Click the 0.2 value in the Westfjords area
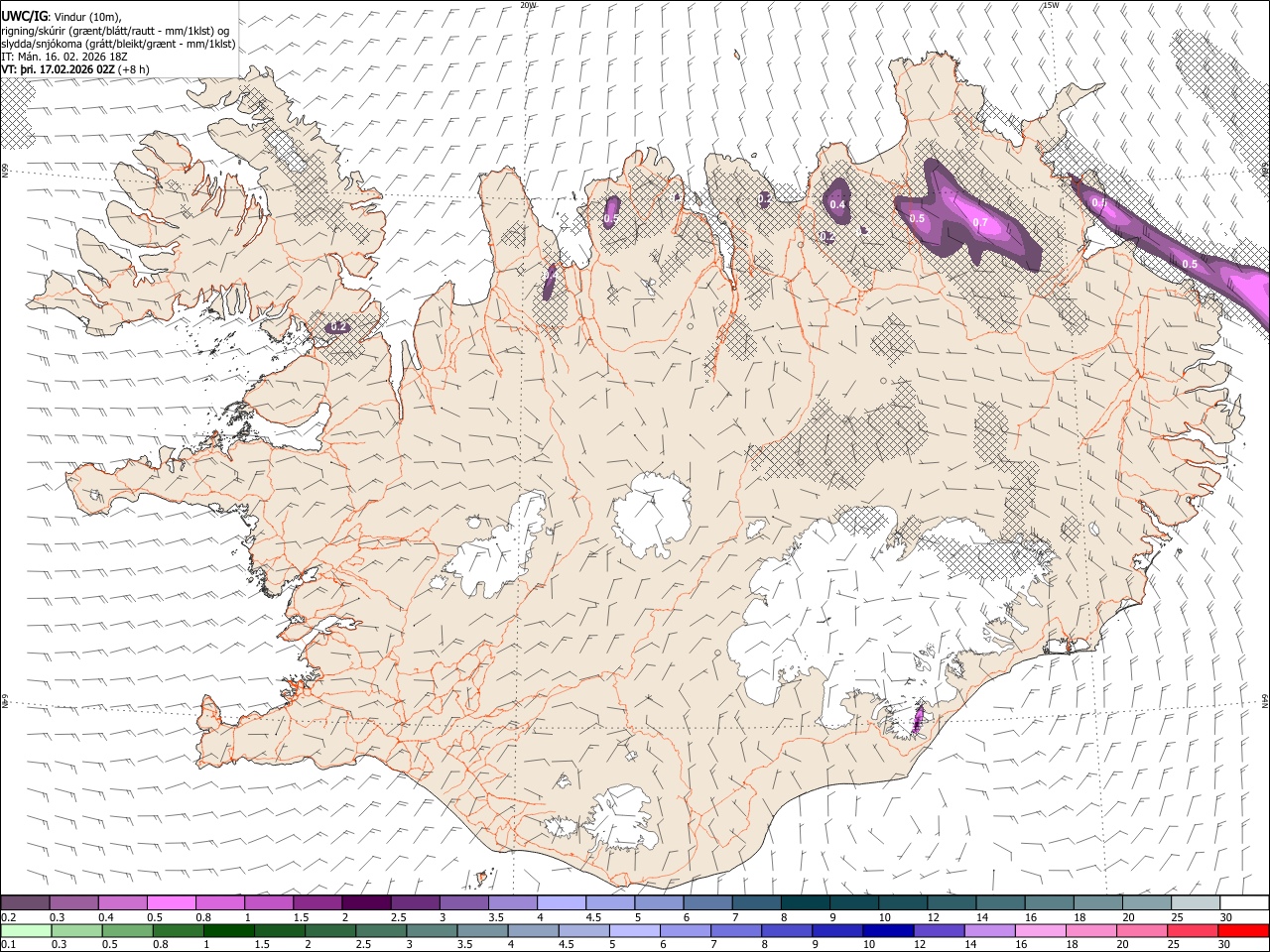Image resolution: width=1270 pixels, height=952 pixels. (x=339, y=326)
